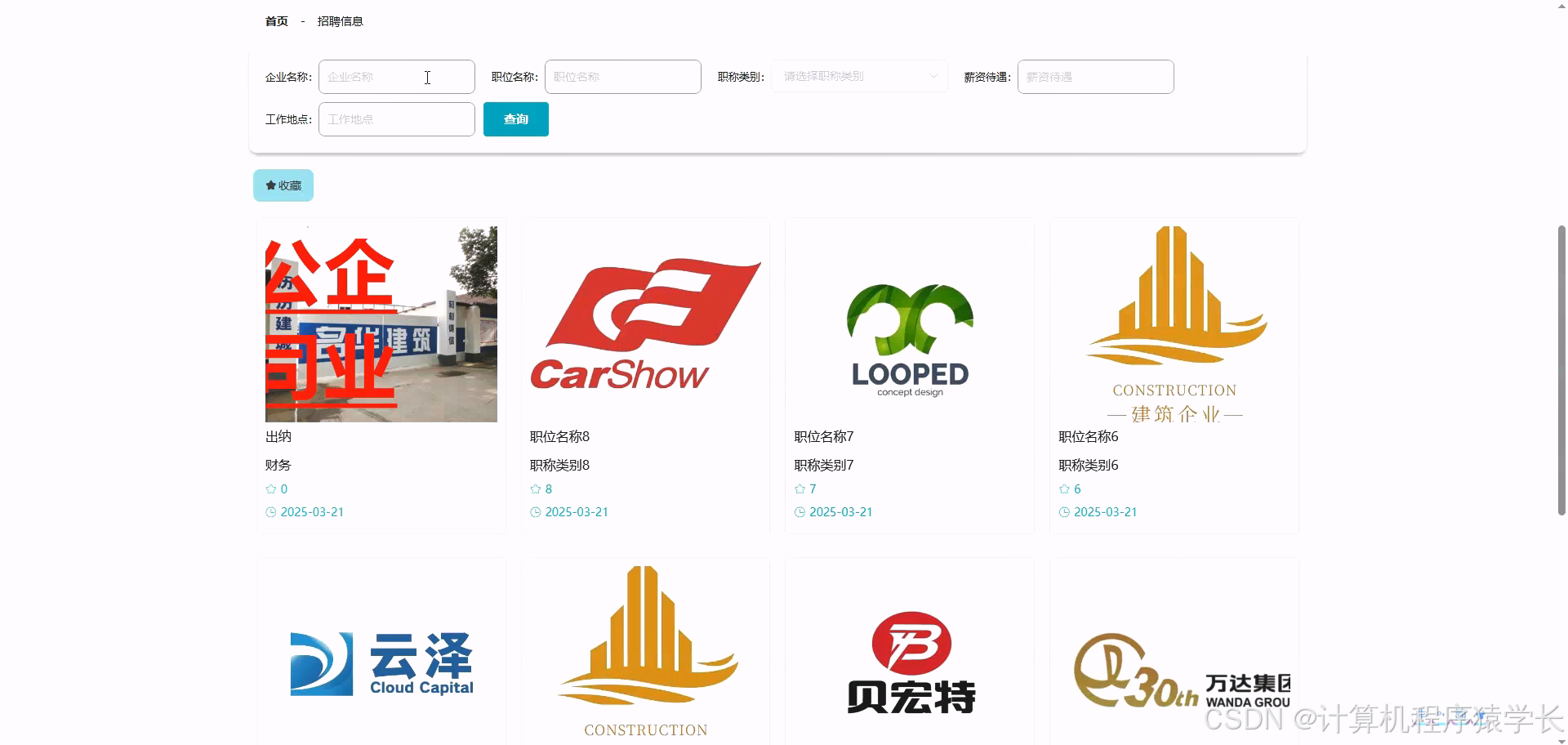This screenshot has height=745, width=1568.
Task: Click the star icon on 职位名称8 card
Action: click(535, 488)
